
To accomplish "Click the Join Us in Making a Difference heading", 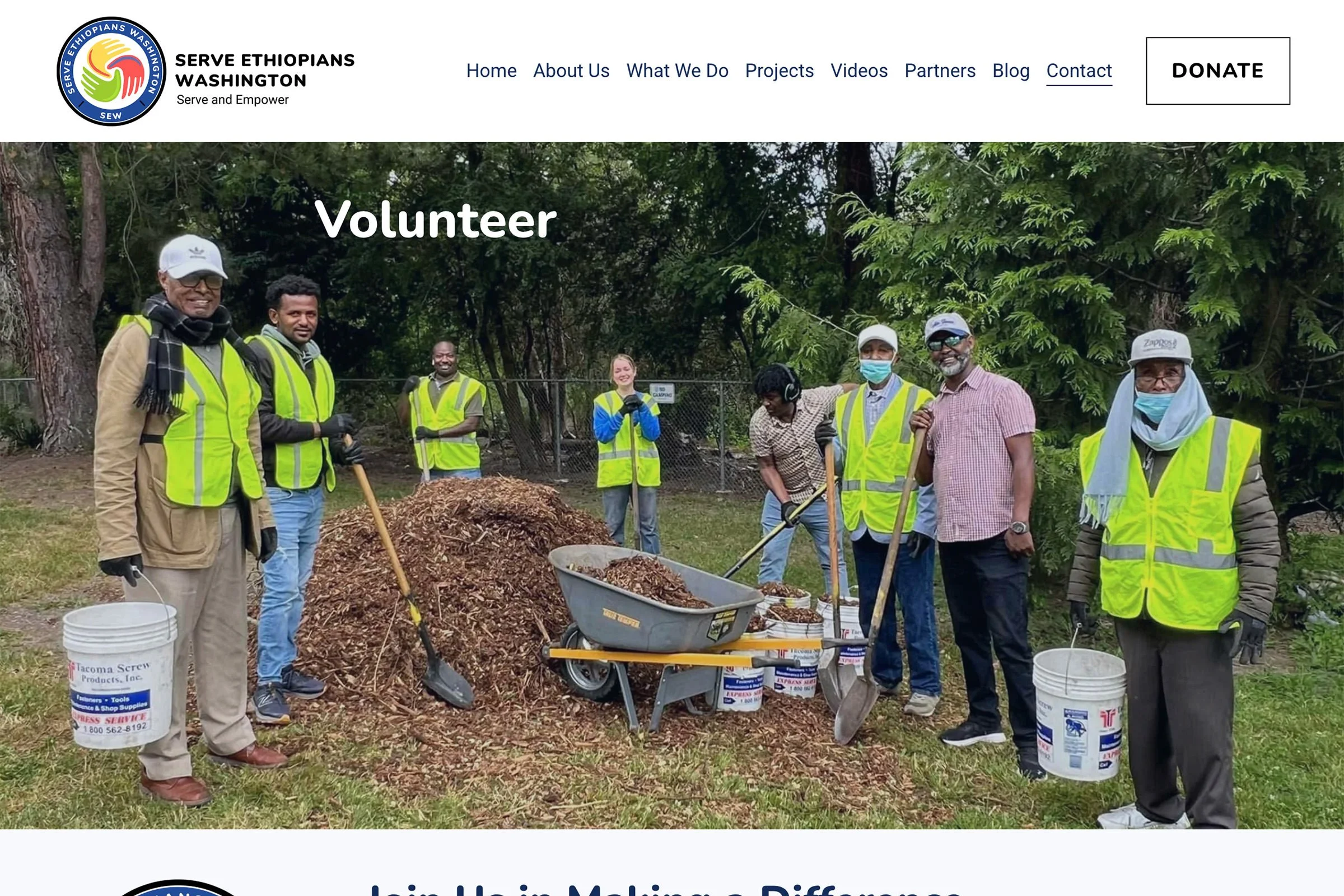I will pos(665,889).
